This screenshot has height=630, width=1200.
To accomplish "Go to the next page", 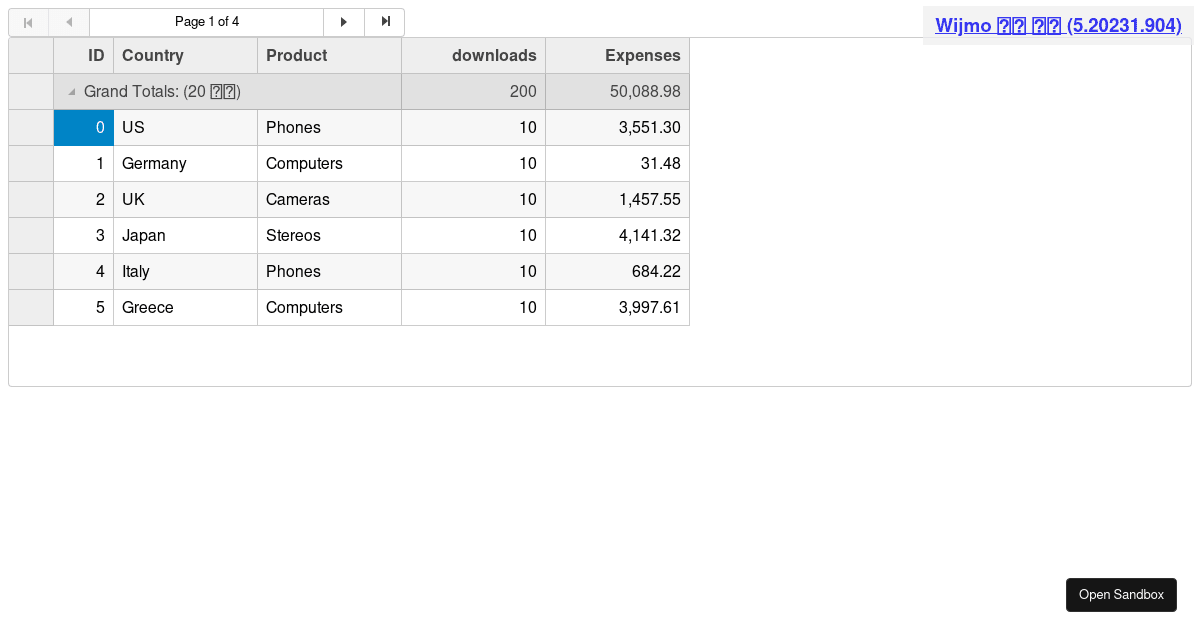I will pos(344,22).
